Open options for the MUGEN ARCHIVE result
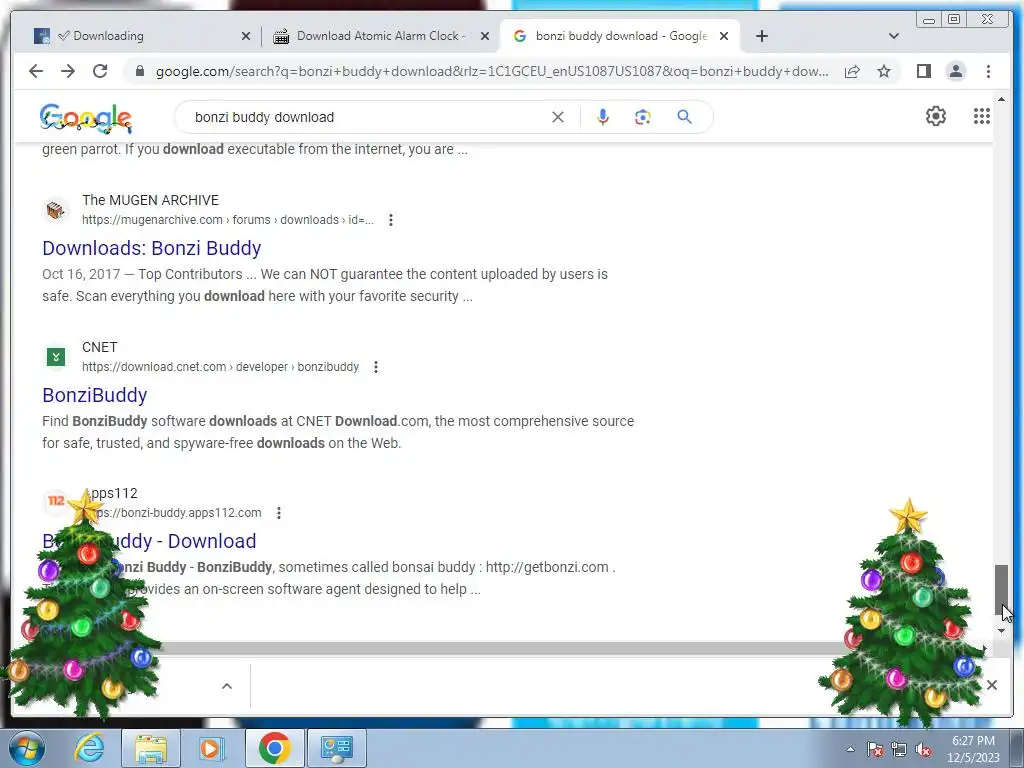1024x768 pixels. coord(391,220)
